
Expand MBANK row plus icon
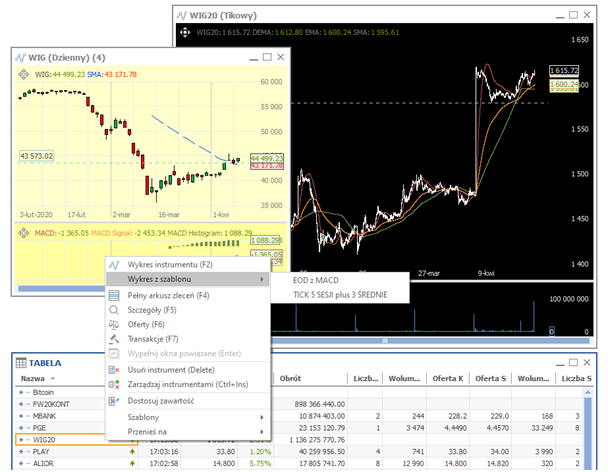(x=21, y=416)
